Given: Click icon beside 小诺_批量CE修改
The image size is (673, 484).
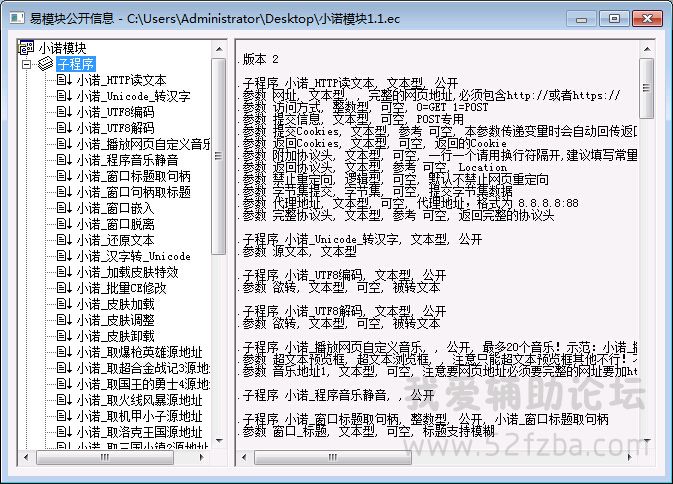Looking at the screenshot, I should (64, 288).
